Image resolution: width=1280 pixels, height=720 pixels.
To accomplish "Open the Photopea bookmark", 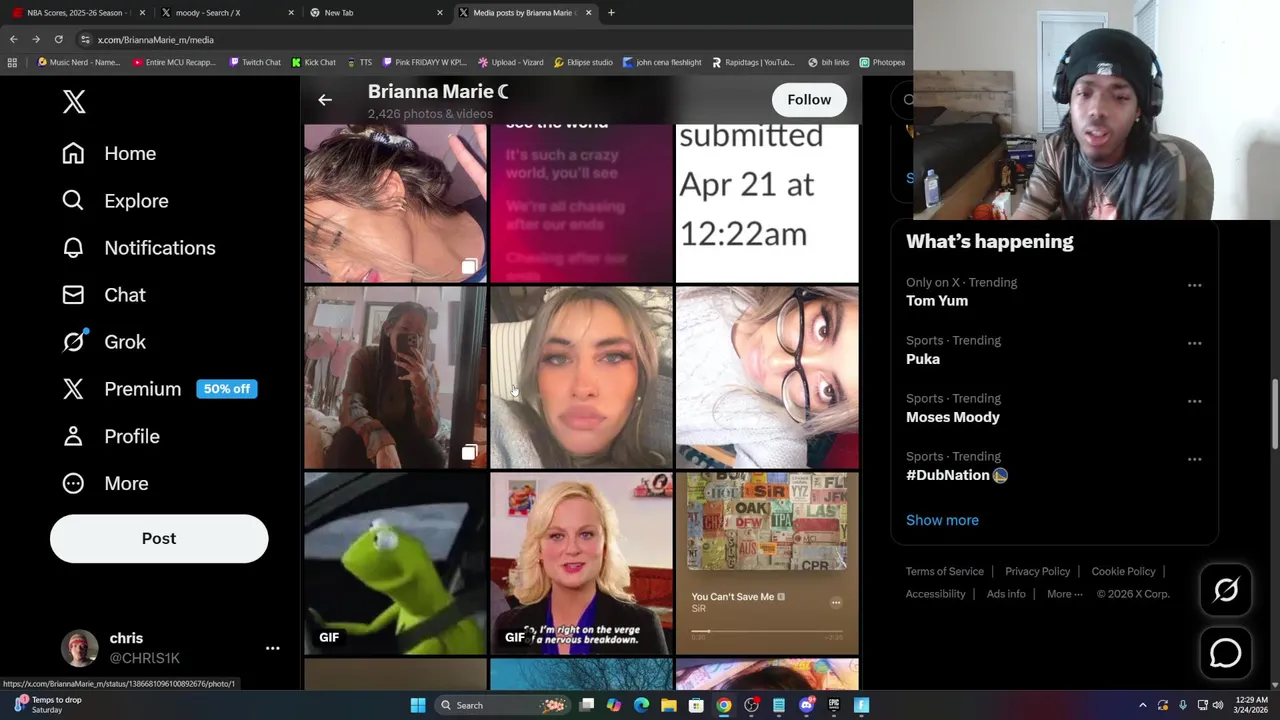I will [882, 62].
